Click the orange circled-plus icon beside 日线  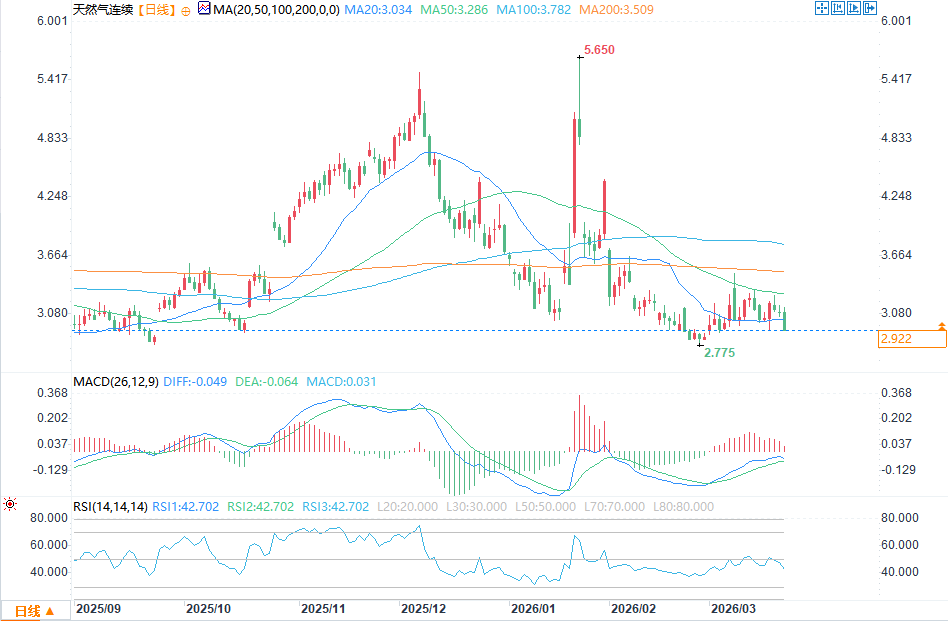[x=186, y=11]
